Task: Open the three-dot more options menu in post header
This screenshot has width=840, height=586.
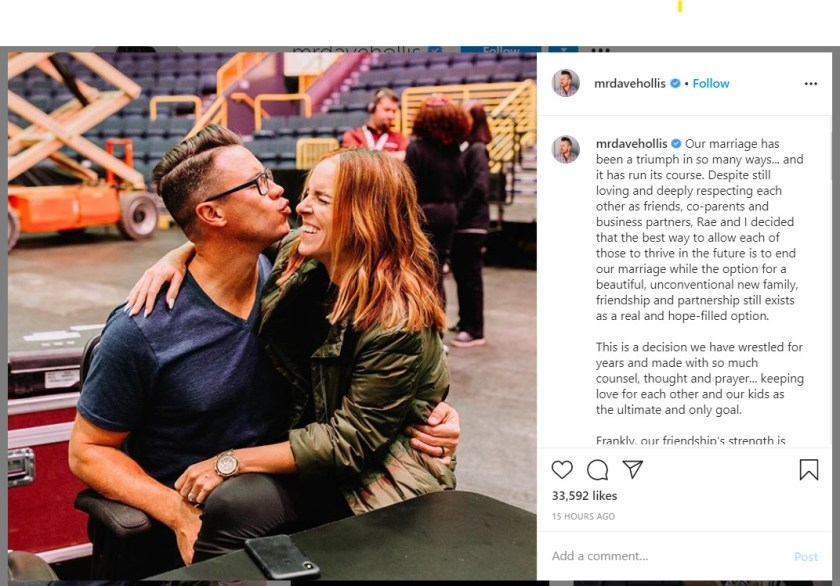Action: click(x=811, y=84)
